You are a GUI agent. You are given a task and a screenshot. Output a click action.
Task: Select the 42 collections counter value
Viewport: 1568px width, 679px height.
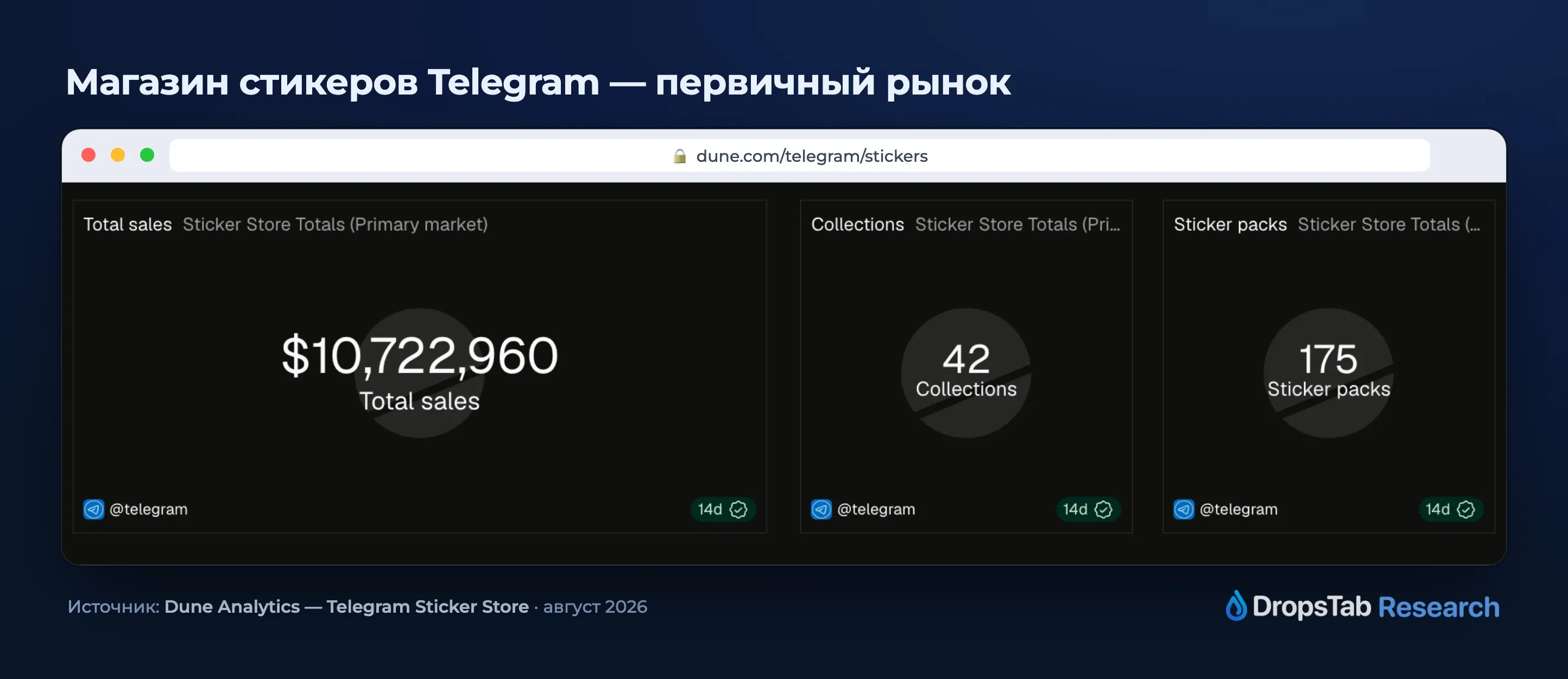pos(966,359)
